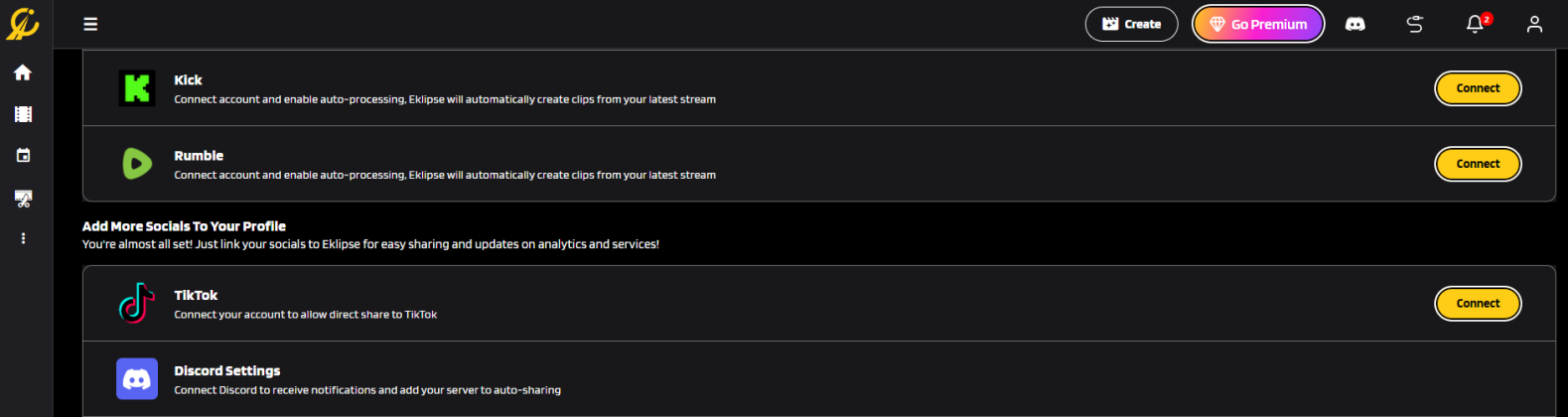This screenshot has width=1568, height=417.
Task: Open the Home page from sidebar
Action: pyautogui.click(x=23, y=72)
